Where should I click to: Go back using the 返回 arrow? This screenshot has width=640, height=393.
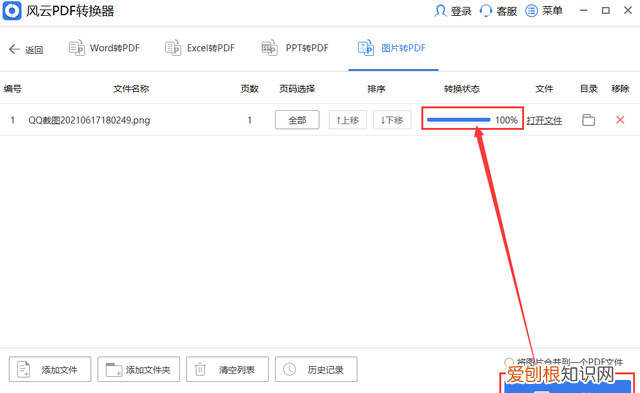[x=26, y=49]
